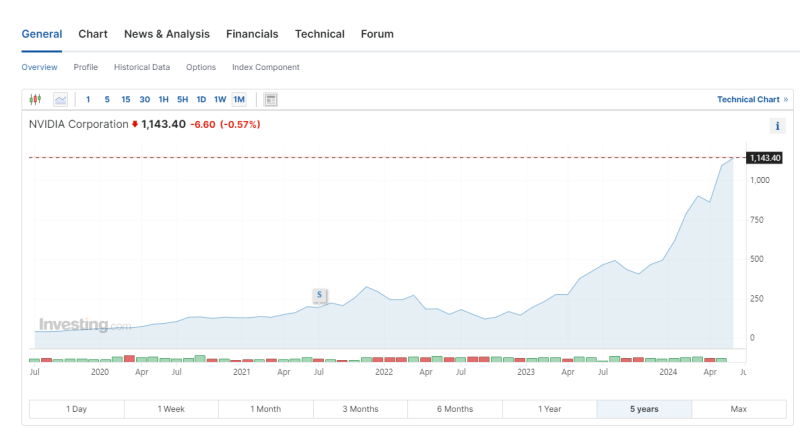Open the Forum tab
The height and width of the screenshot is (432, 800).
[377, 34]
